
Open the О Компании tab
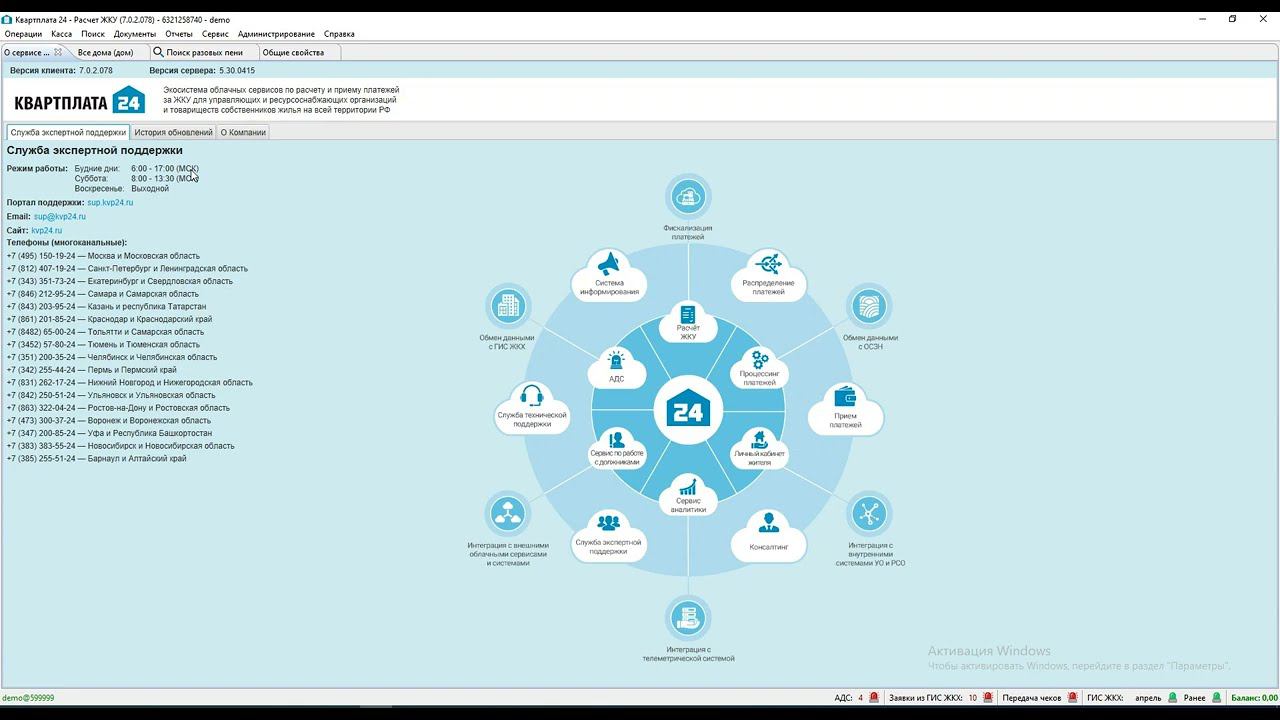click(x=243, y=132)
